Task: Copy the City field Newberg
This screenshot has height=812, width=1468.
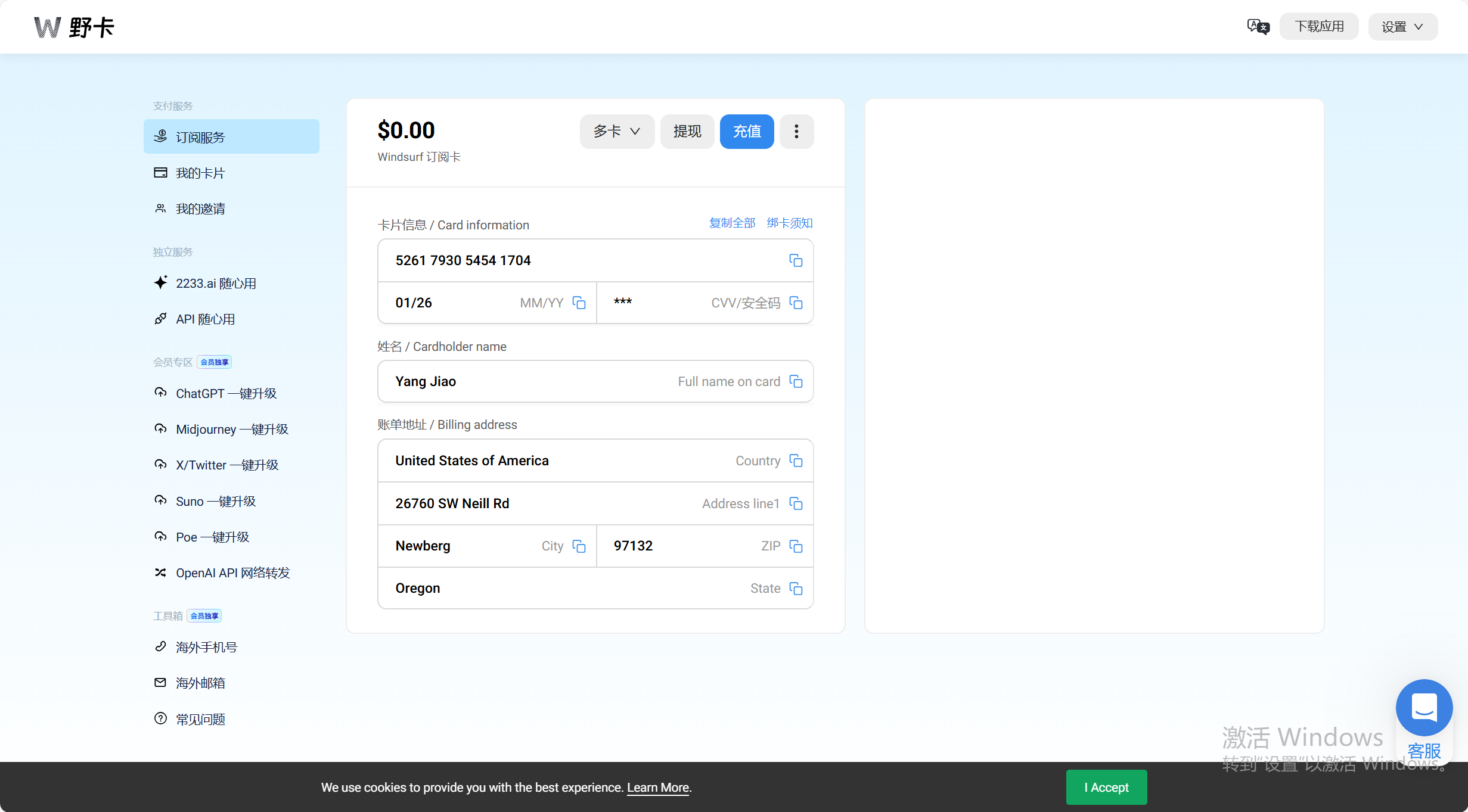Action: [579, 546]
